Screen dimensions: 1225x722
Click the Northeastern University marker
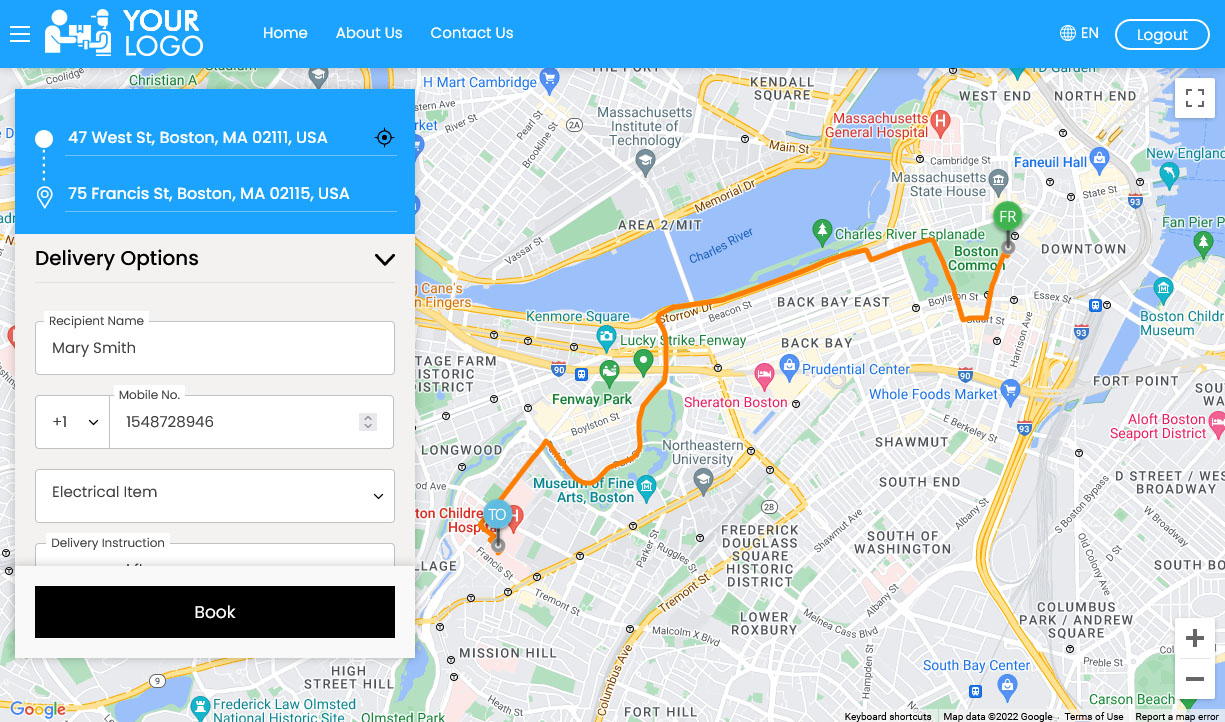pyautogui.click(x=703, y=482)
